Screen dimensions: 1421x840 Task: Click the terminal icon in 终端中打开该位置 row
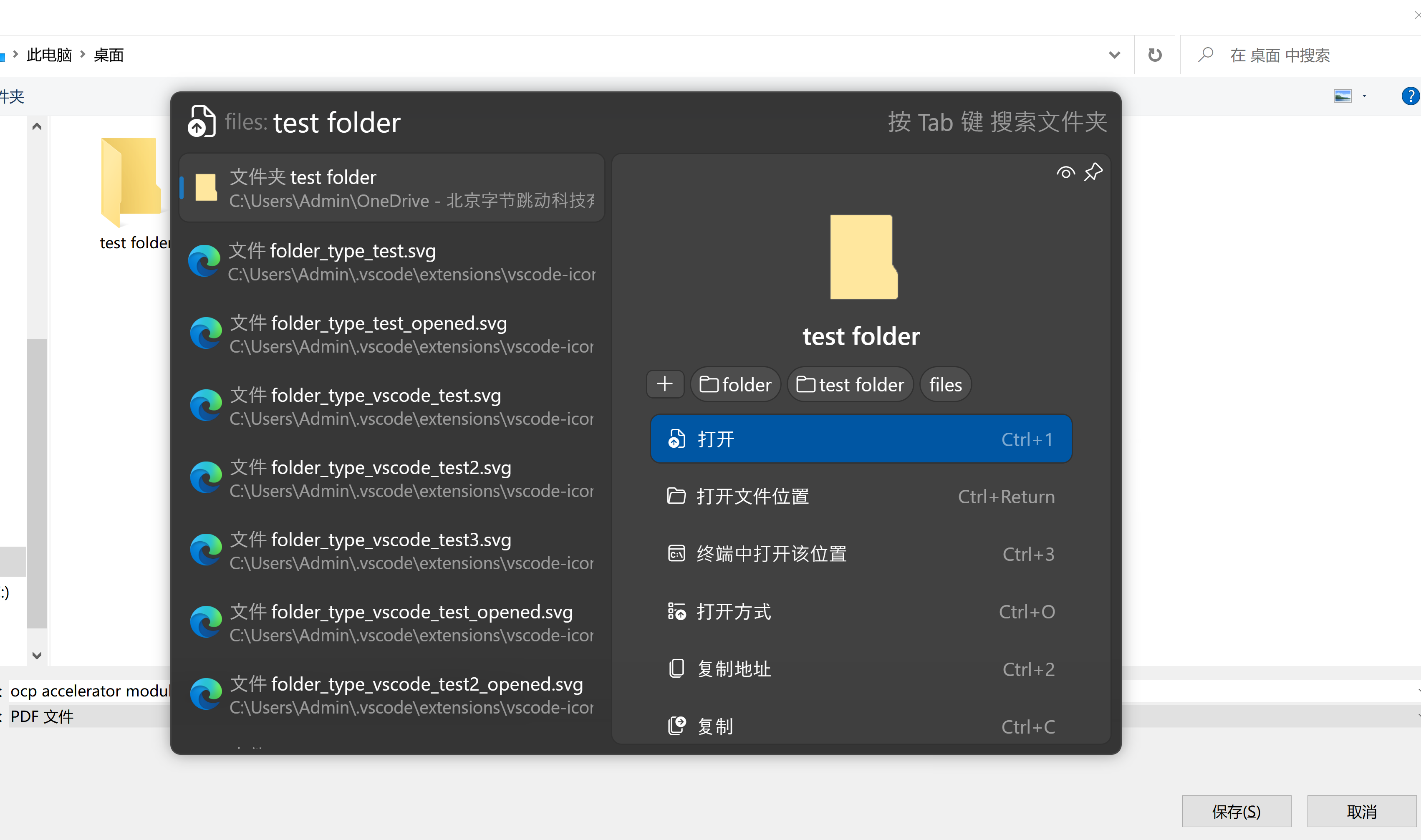click(676, 553)
